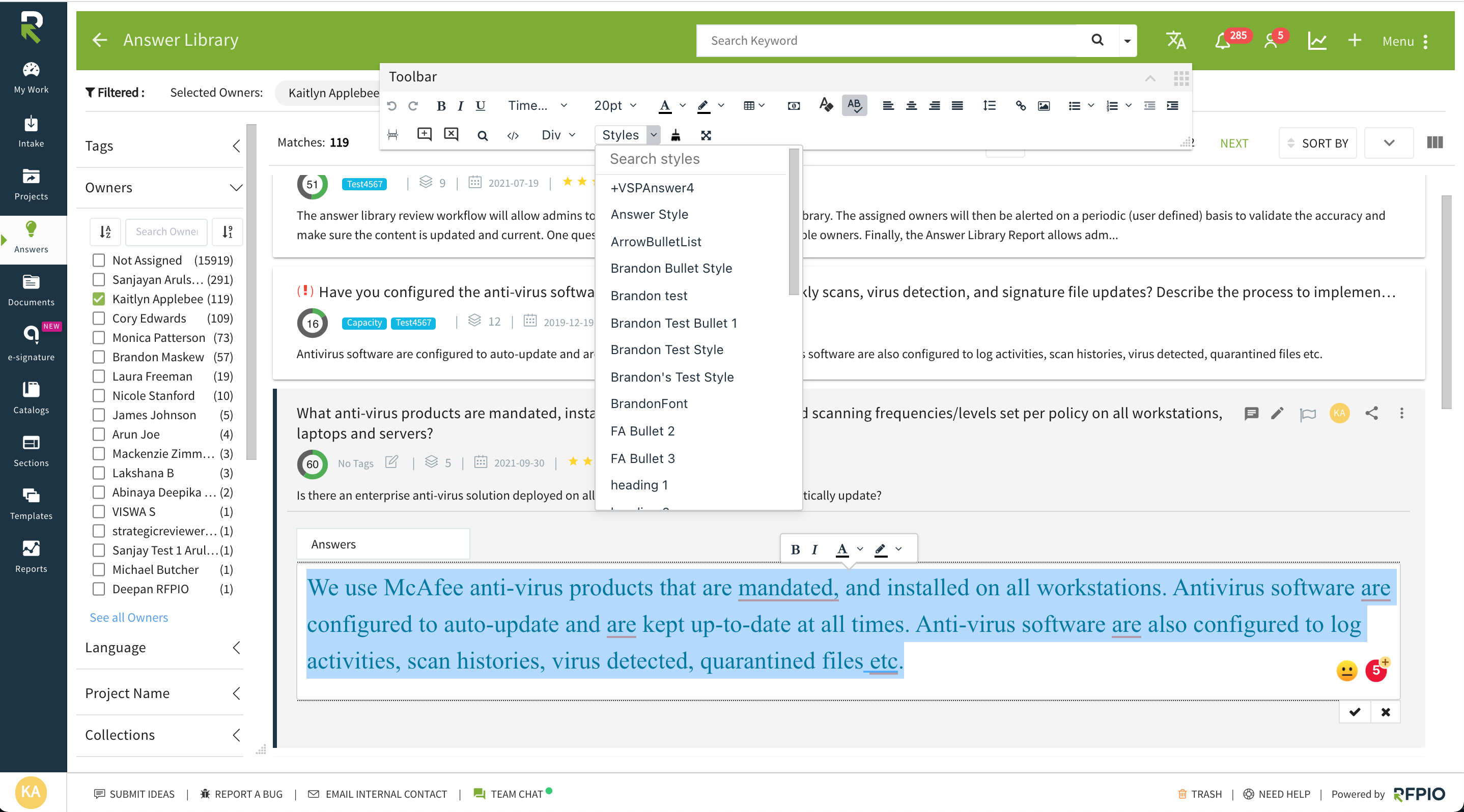Open the translate language icon in header

coord(1176,41)
